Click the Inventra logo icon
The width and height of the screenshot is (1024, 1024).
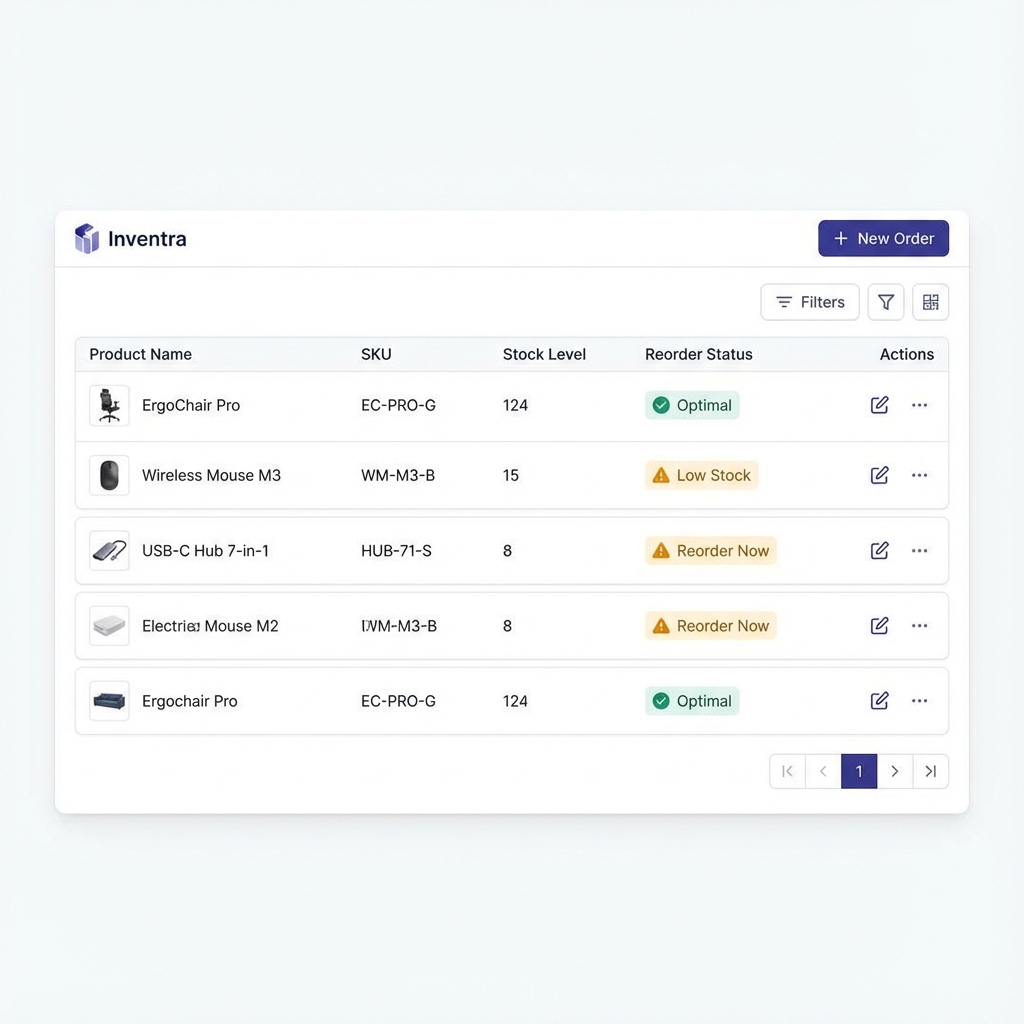coord(87,239)
